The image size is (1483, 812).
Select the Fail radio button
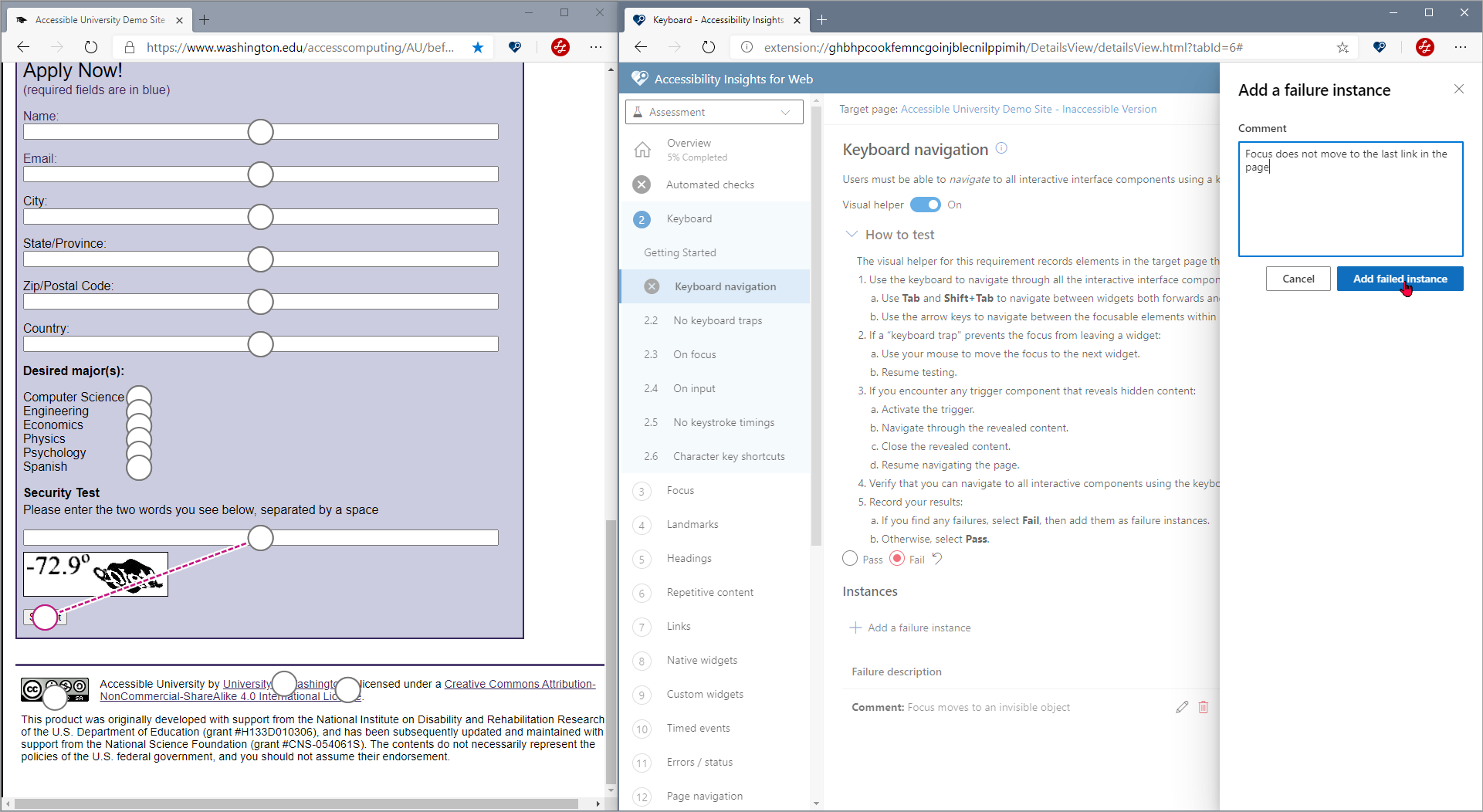[x=897, y=558]
